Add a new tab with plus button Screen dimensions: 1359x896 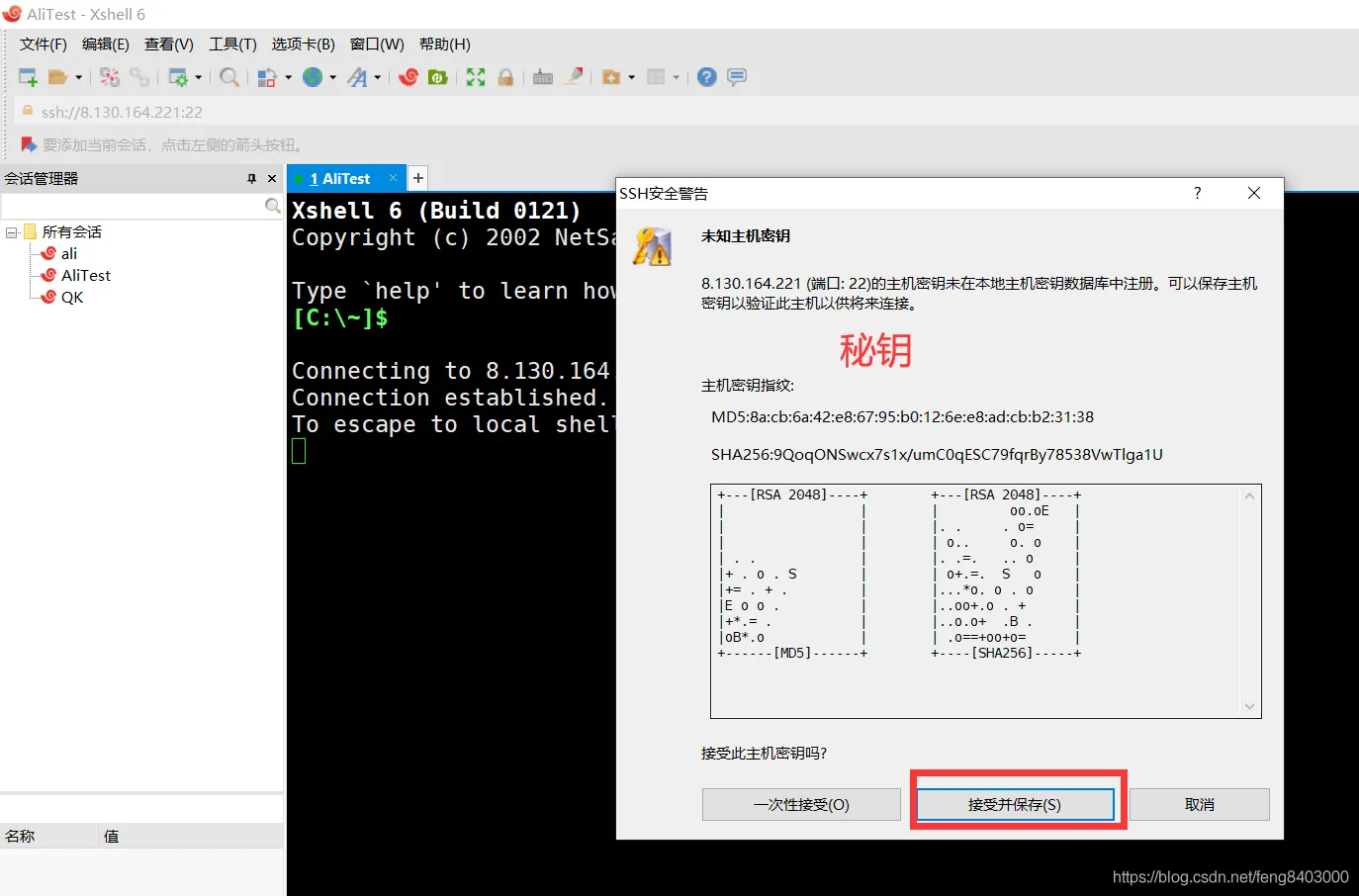pyautogui.click(x=418, y=178)
